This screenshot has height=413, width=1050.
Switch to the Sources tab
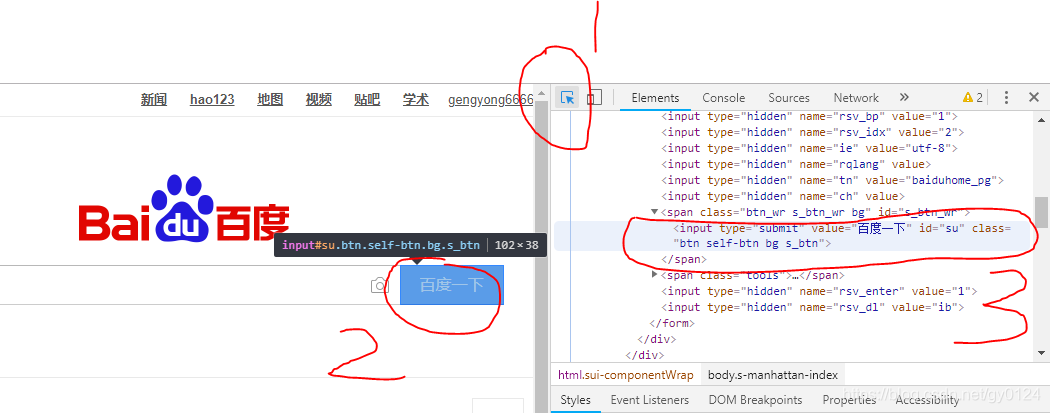[789, 98]
